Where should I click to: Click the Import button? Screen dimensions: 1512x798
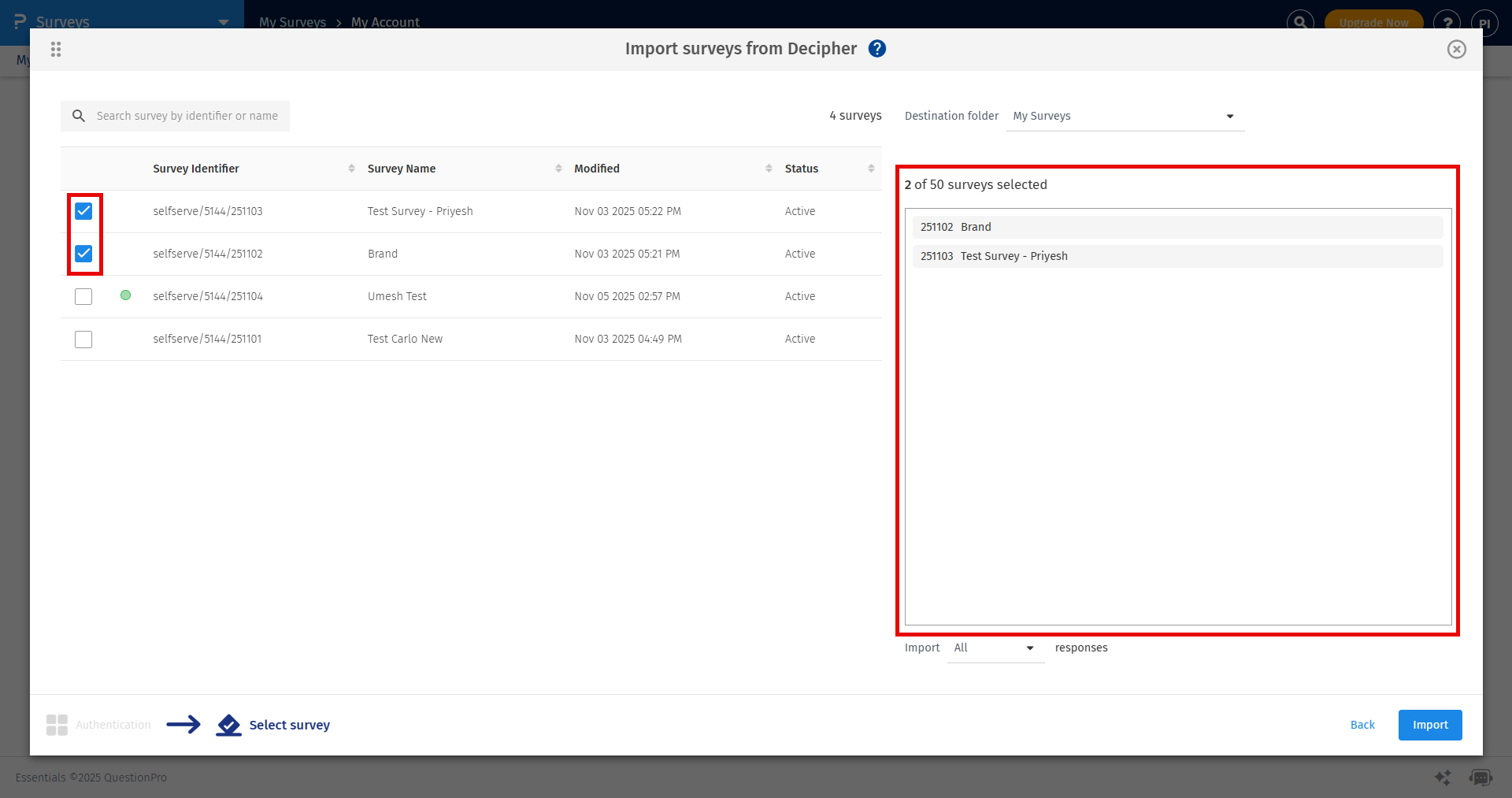coord(1429,725)
